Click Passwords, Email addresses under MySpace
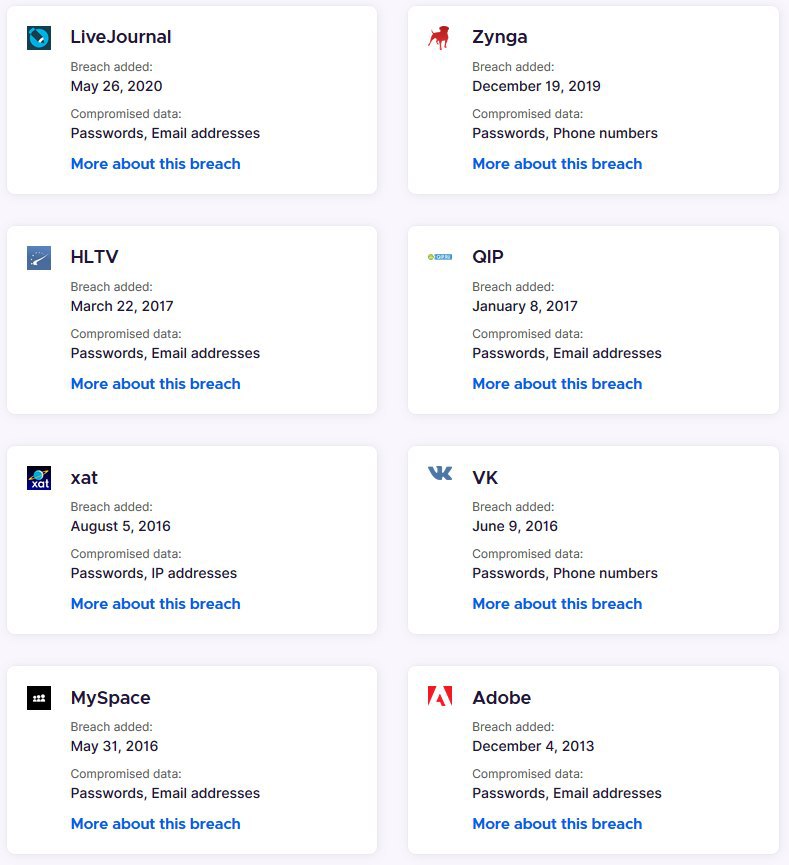 pos(165,793)
